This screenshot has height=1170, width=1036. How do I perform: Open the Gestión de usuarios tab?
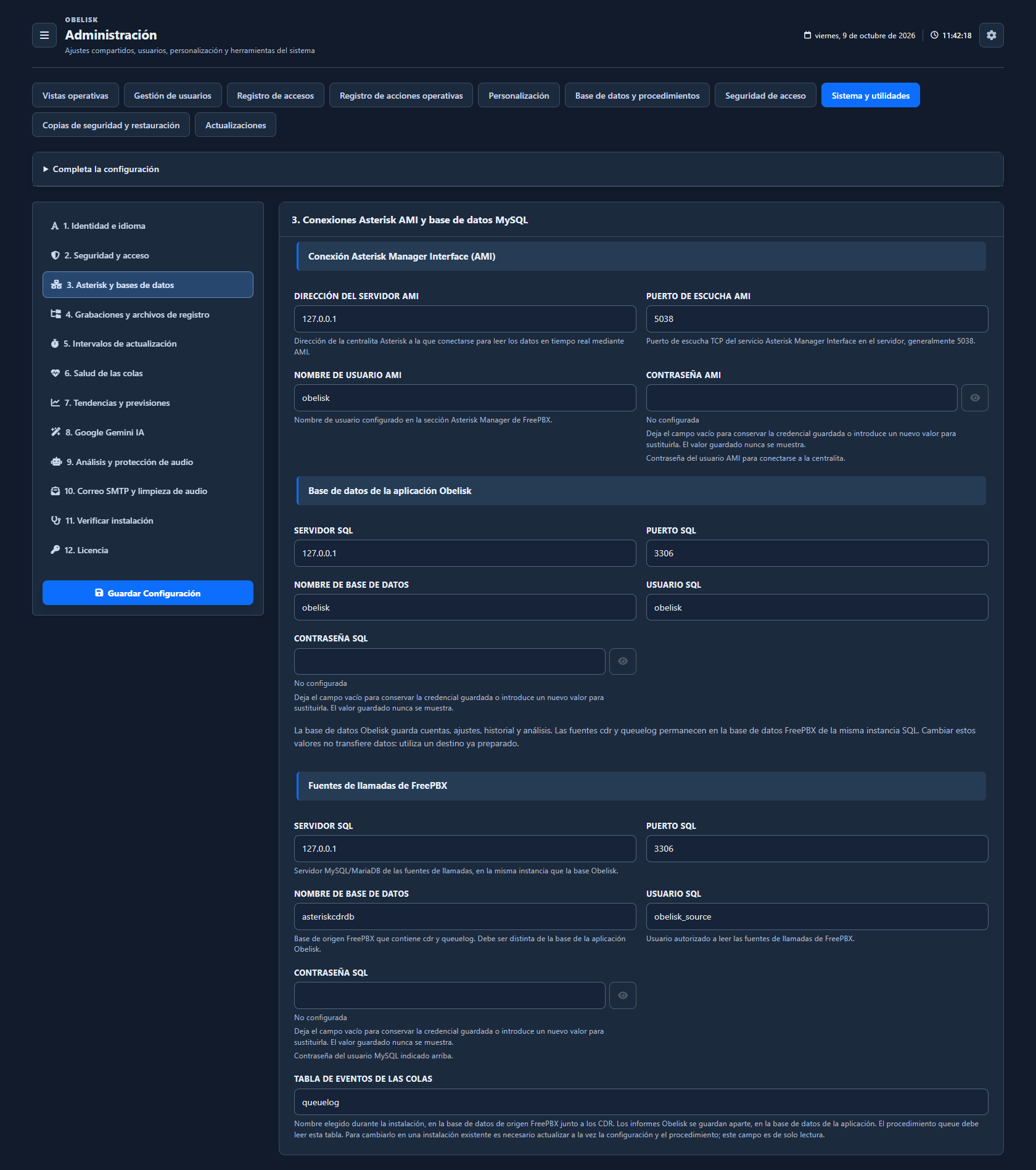[173, 96]
